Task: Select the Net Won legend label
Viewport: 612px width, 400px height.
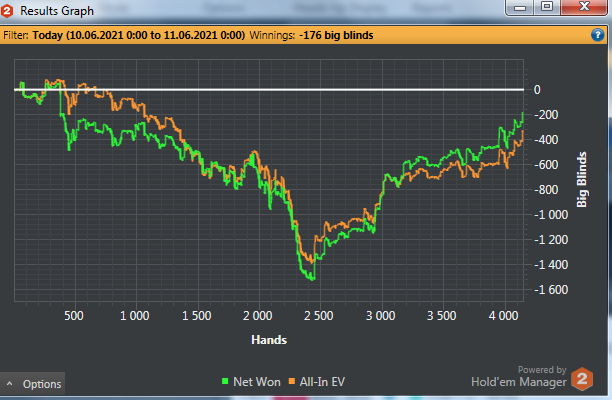Action: tap(257, 382)
